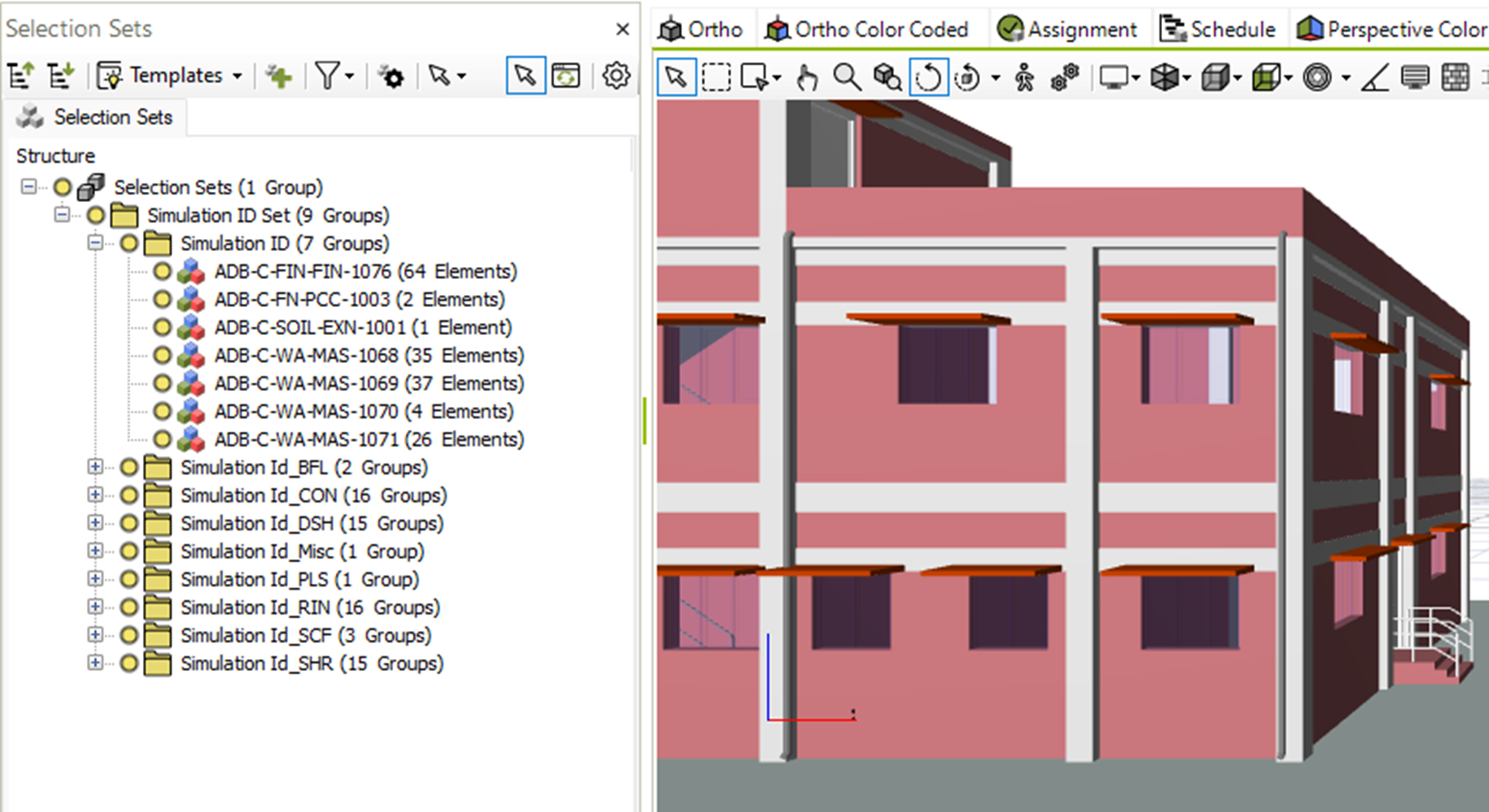Viewport: 1489px width, 812px height.
Task: Select the Rotate view tool
Action: coord(928,78)
